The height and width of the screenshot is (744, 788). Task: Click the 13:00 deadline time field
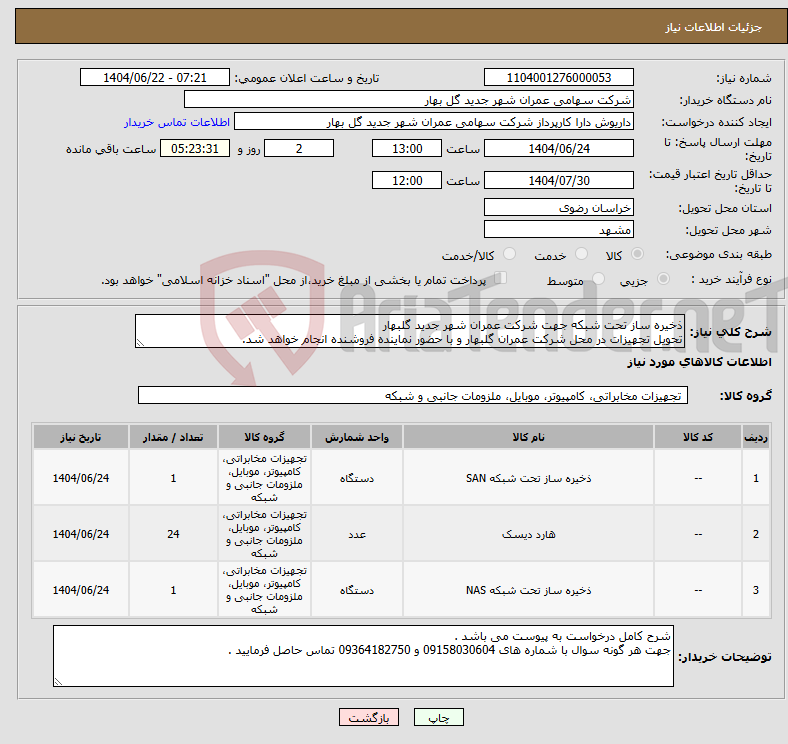406,149
